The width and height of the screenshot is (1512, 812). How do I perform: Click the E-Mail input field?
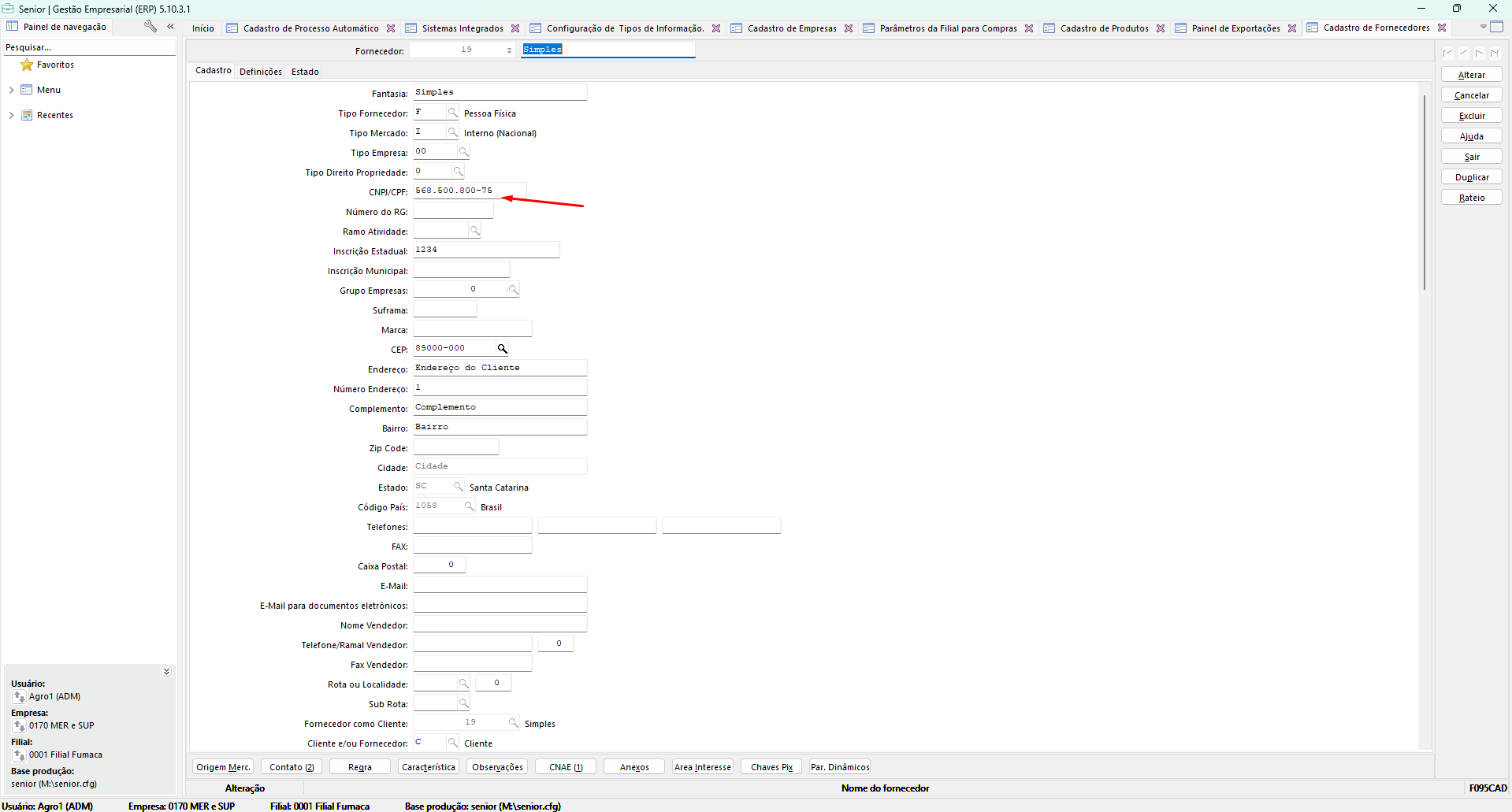click(x=500, y=584)
